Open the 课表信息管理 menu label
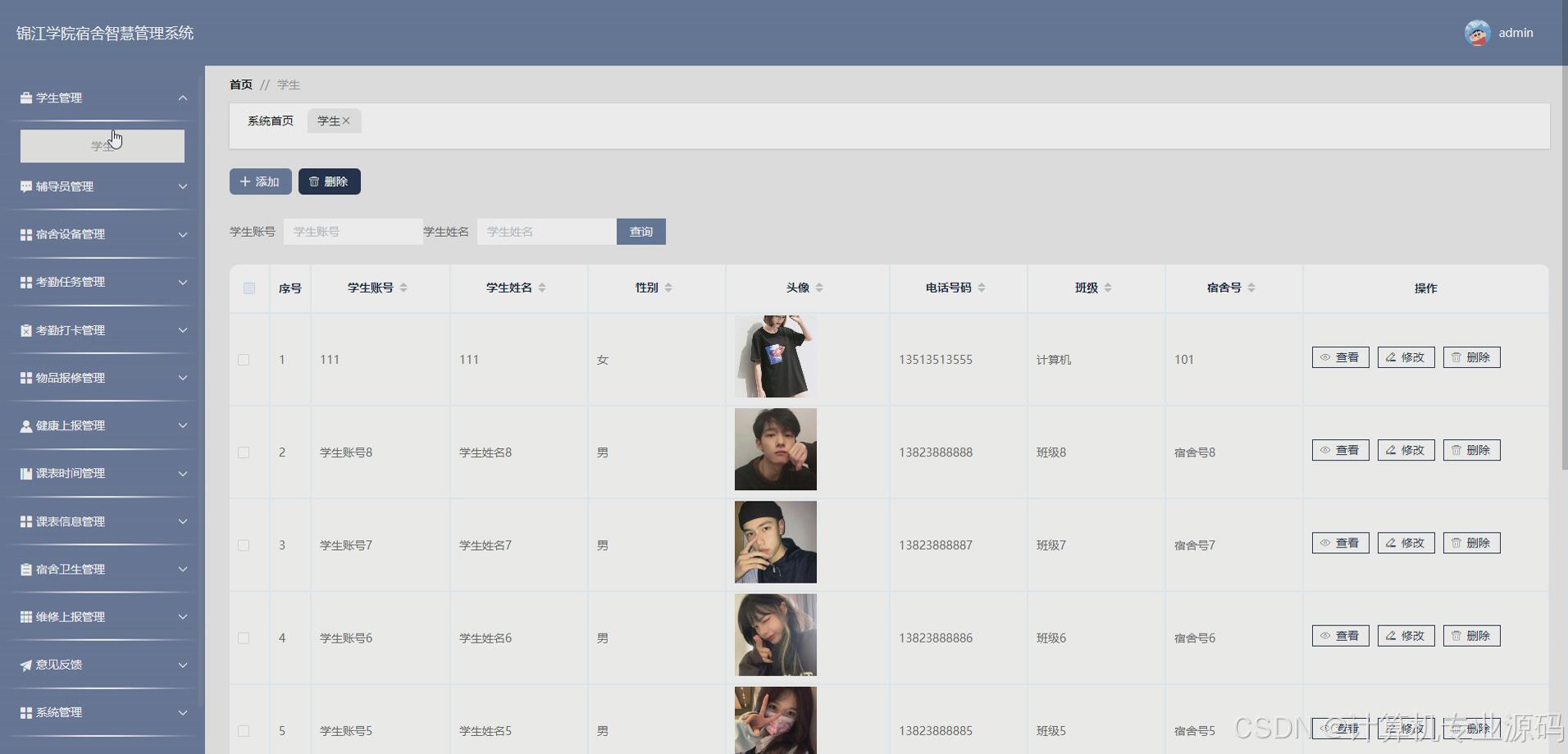Viewport: 1568px width, 754px height. [x=71, y=521]
